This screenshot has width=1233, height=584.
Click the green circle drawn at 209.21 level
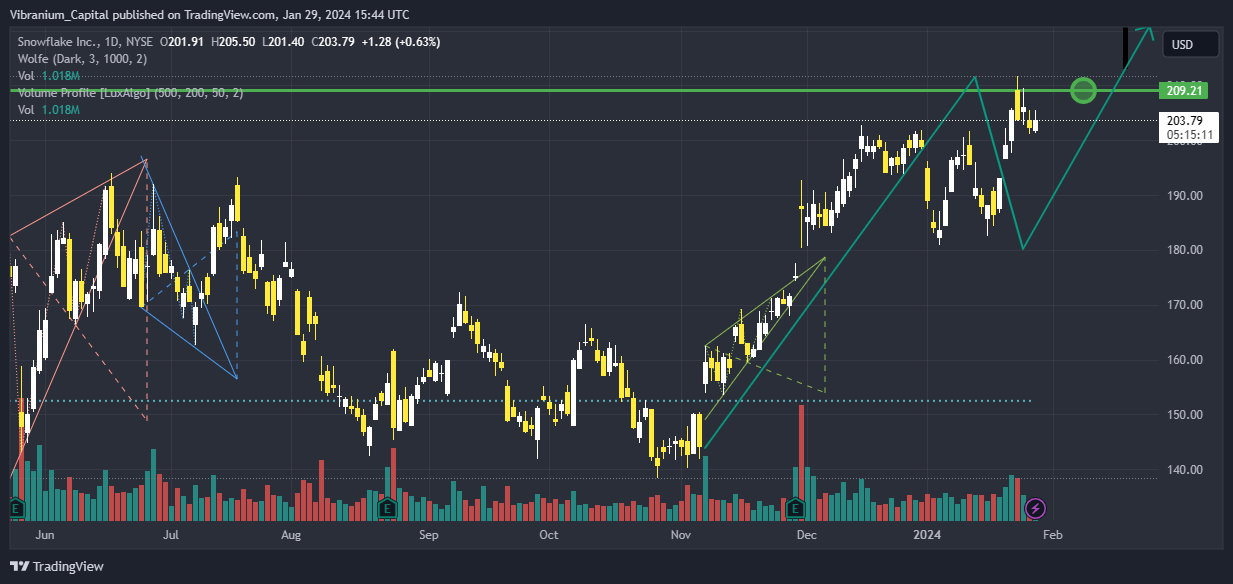coord(1083,91)
